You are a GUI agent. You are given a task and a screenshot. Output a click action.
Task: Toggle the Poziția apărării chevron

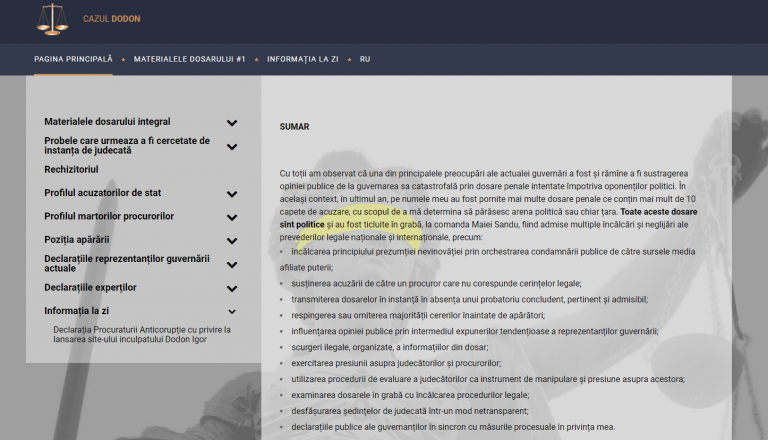(232, 241)
